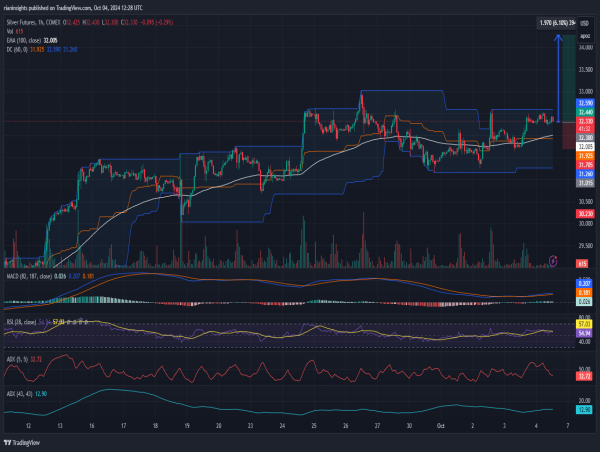The image size is (600, 452).
Task: Click the blue 32.590 price scale label
Action: point(585,103)
